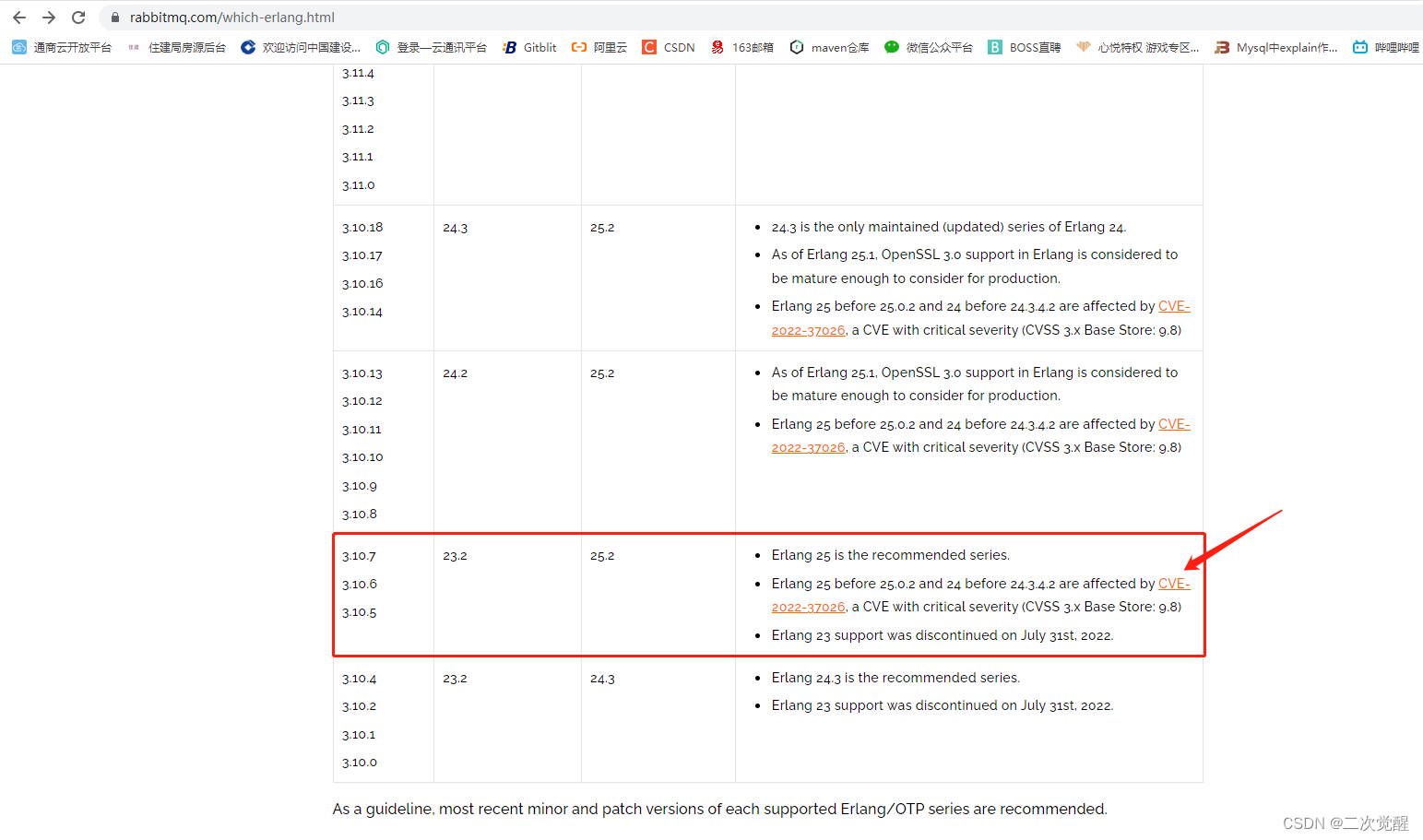The image size is (1423, 840).
Task: Click the 3.10.5 version text
Action: 359,612
